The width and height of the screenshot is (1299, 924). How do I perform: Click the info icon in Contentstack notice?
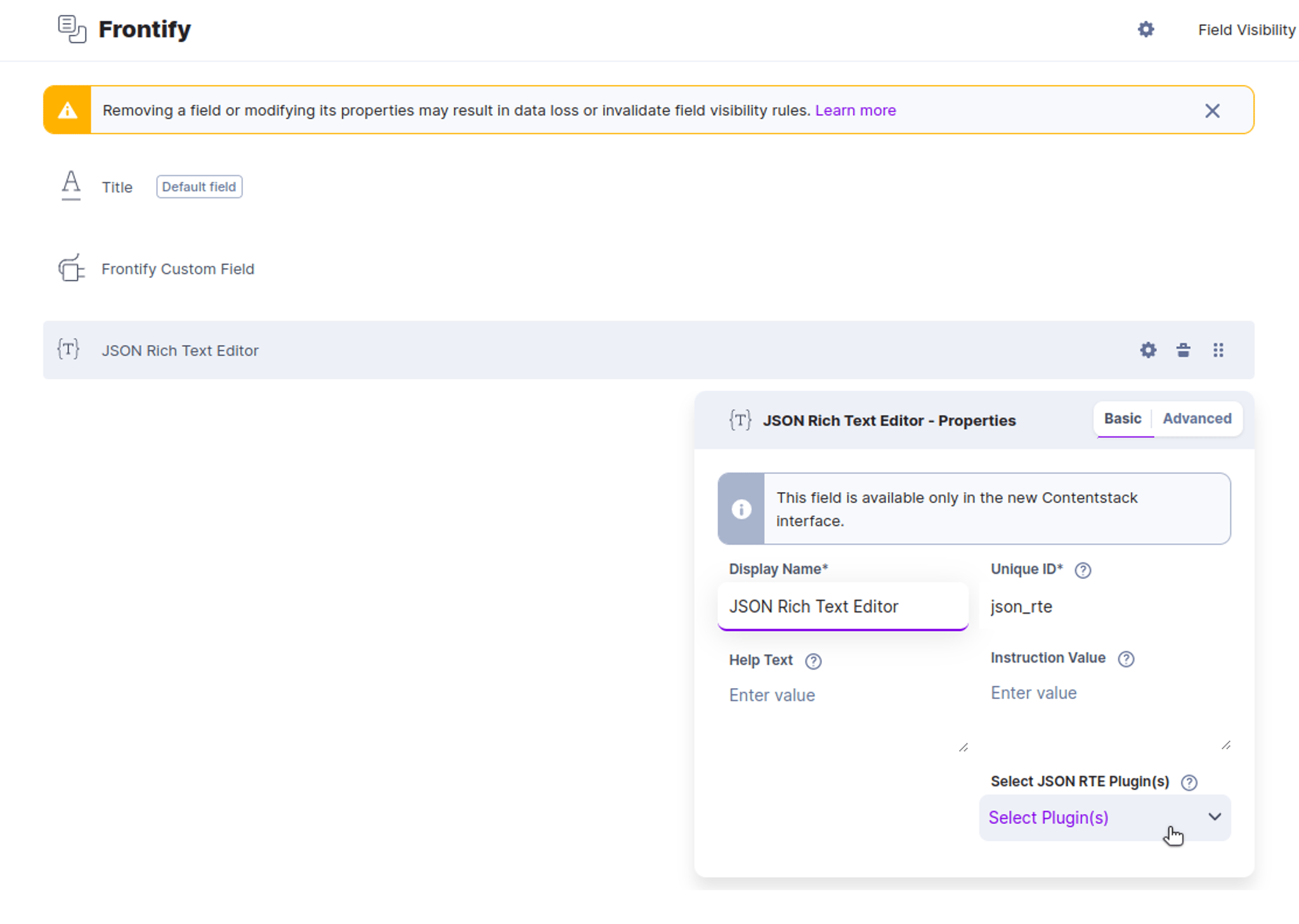[741, 509]
